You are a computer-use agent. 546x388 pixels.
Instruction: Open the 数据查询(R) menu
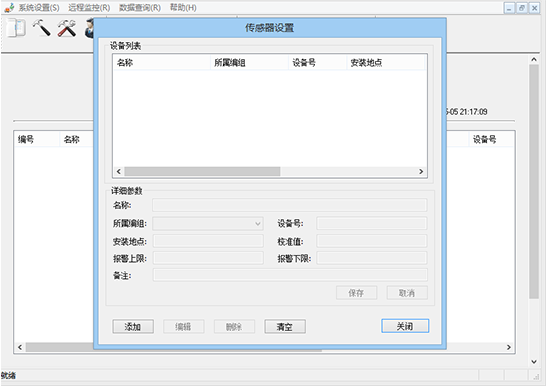pyautogui.click(x=140, y=8)
